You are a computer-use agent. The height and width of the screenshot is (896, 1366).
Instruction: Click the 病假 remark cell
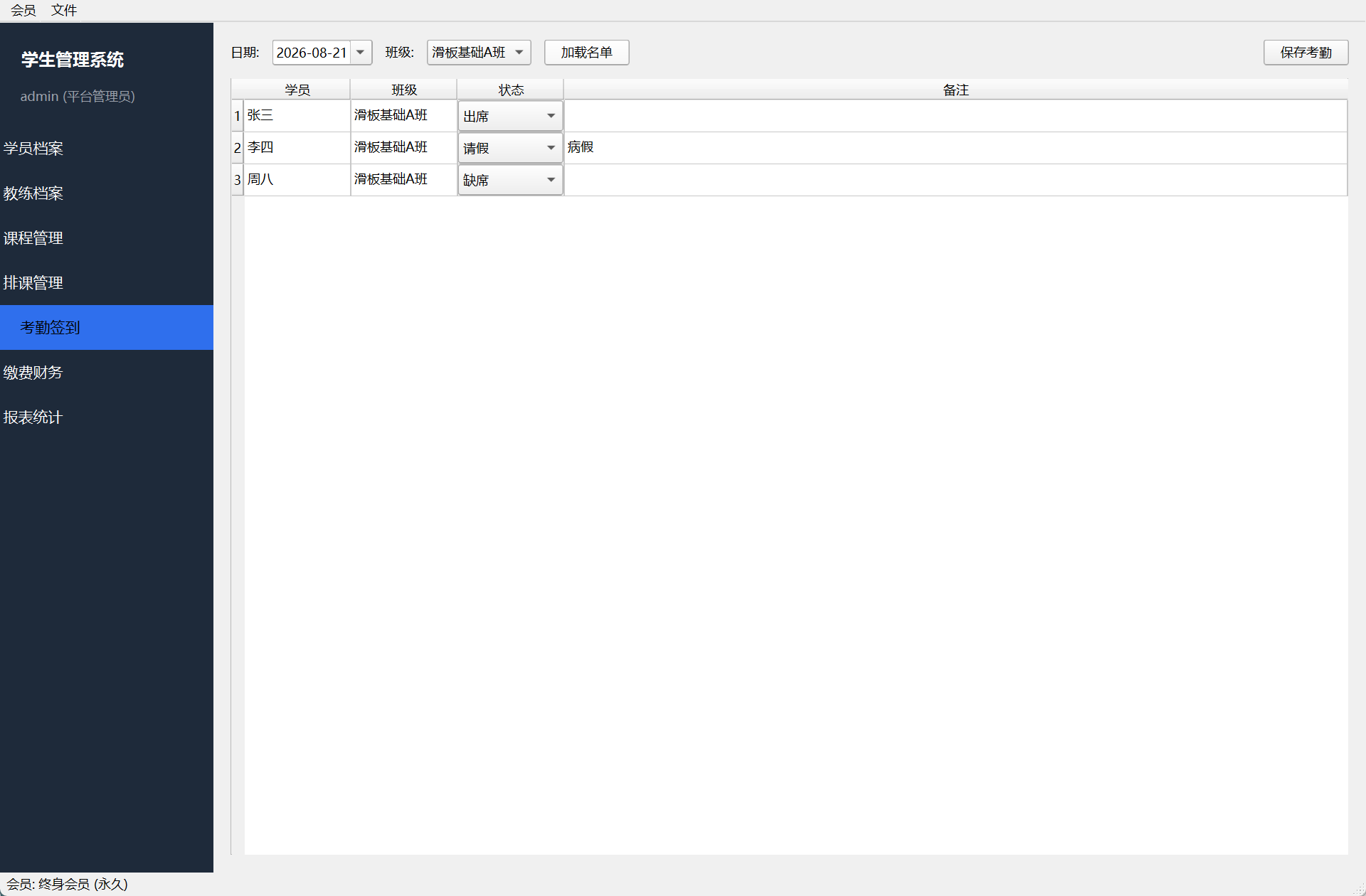click(x=955, y=148)
